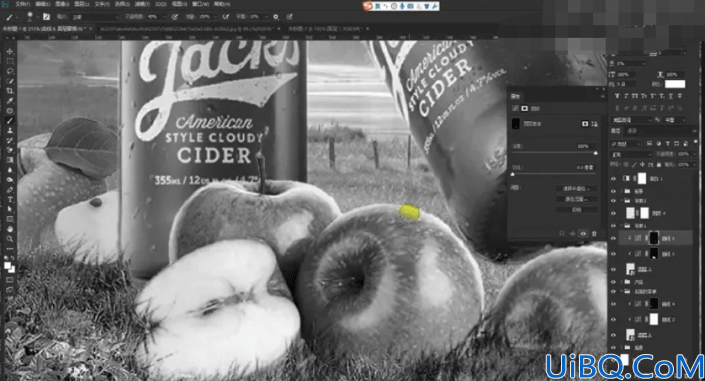The image size is (705, 381).
Task: Click the mask density slider handle
Action: (x=596, y=153)
